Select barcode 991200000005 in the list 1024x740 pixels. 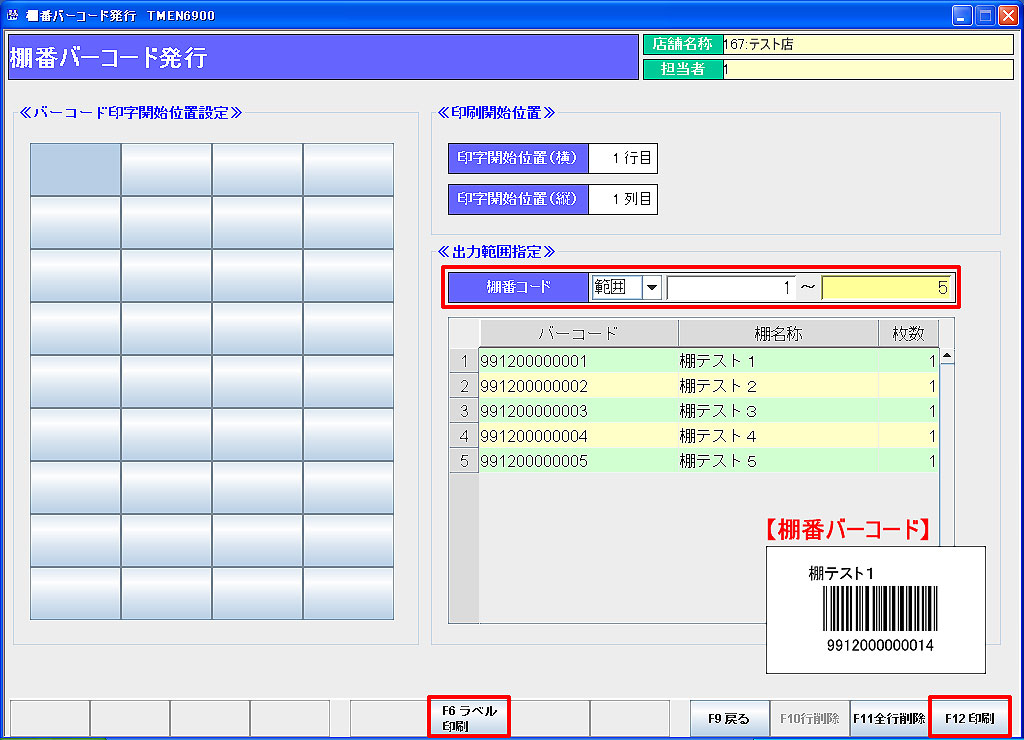578,461
